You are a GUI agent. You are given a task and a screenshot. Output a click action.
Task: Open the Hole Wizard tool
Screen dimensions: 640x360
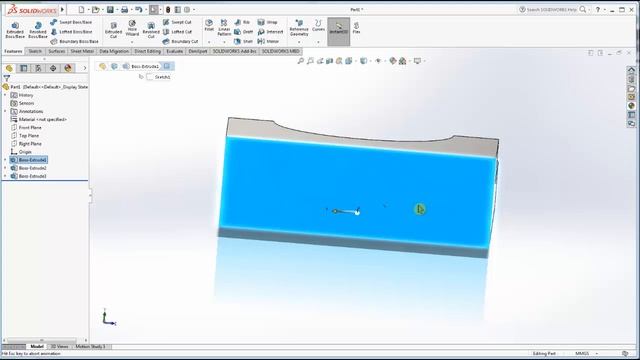click(132, 28)
